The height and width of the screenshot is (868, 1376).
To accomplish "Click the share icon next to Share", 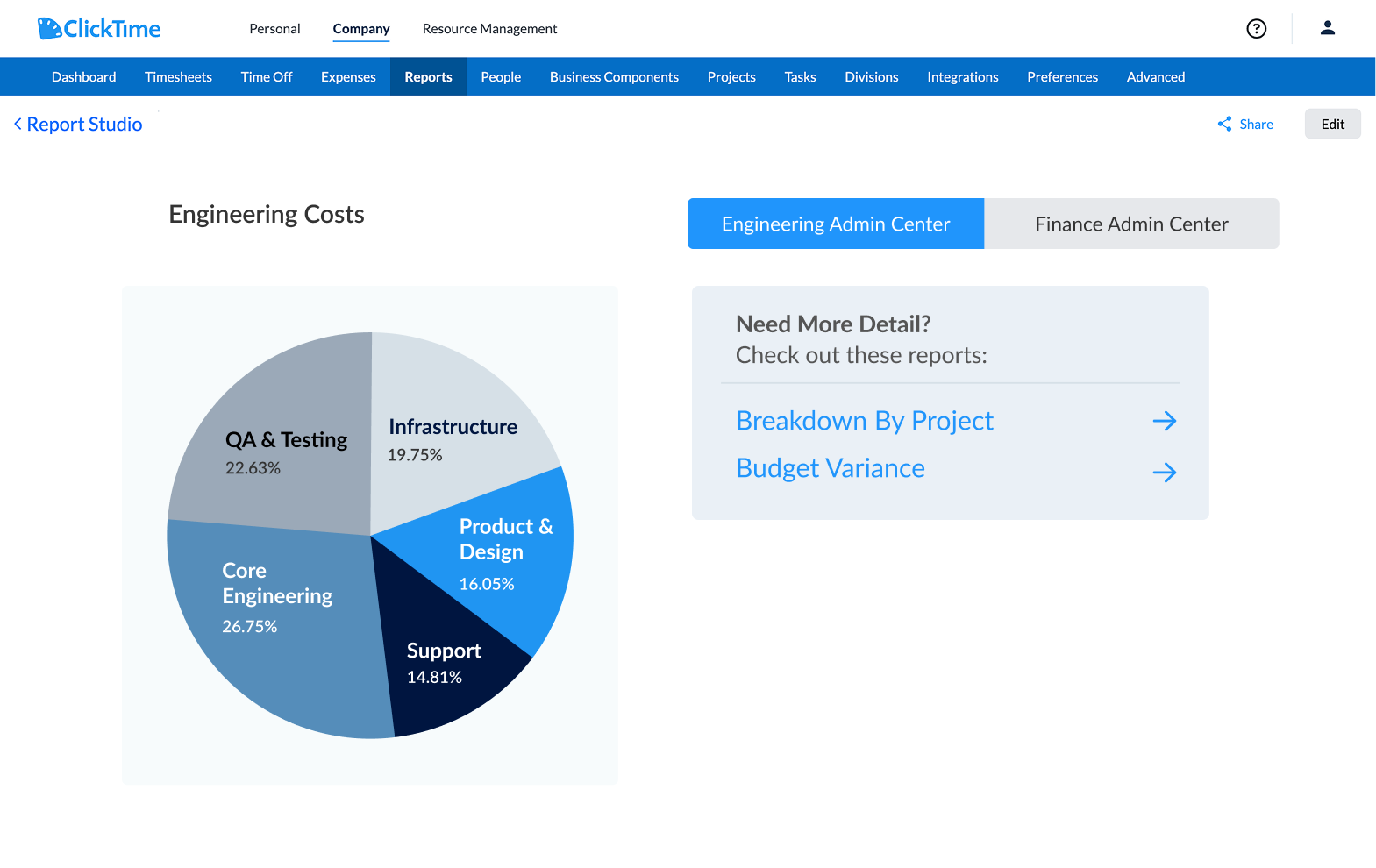I will (x=1225, y=125).
